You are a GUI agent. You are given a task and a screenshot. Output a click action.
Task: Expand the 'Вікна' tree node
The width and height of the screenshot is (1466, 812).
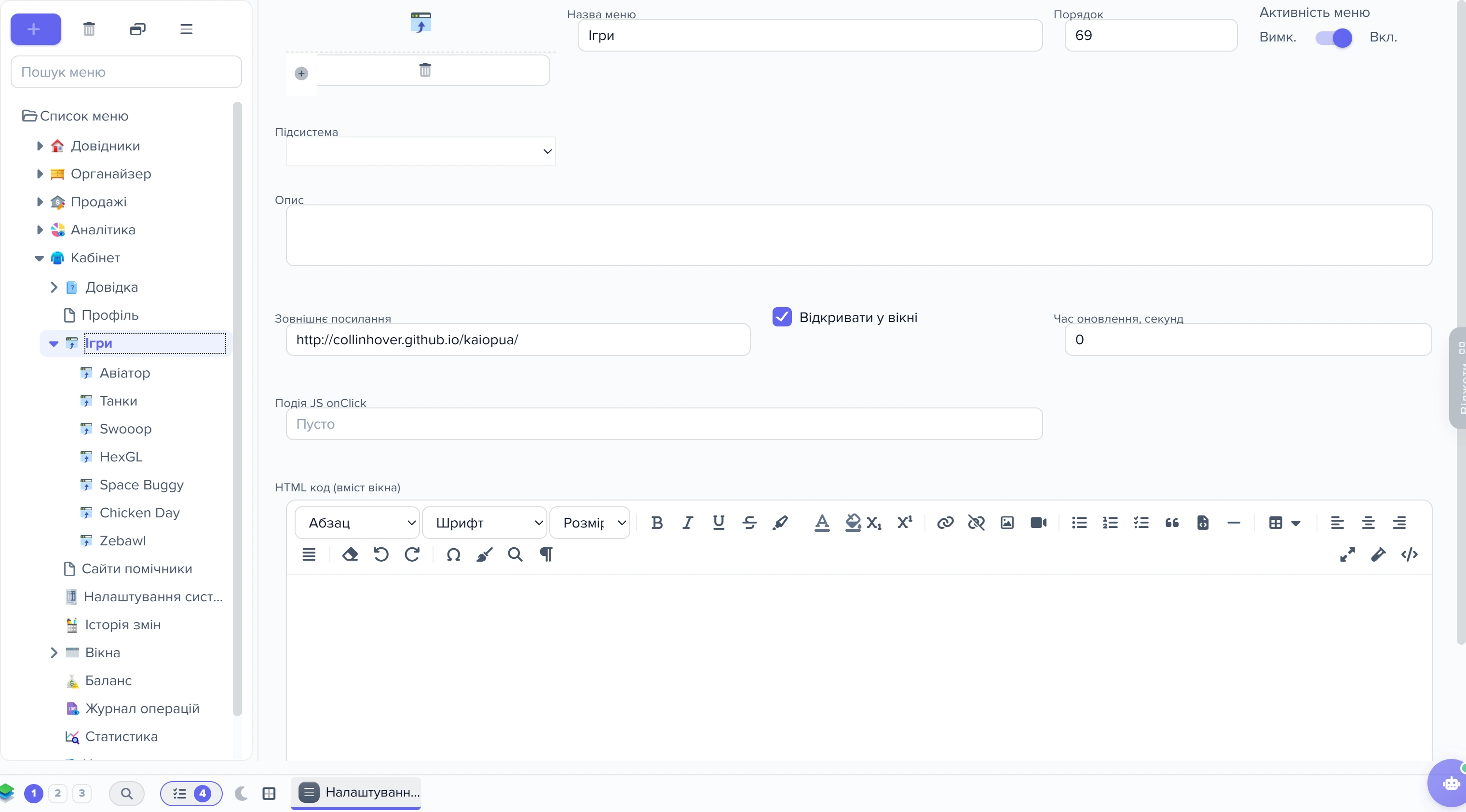pyautogui.click(x=54, y=653)
